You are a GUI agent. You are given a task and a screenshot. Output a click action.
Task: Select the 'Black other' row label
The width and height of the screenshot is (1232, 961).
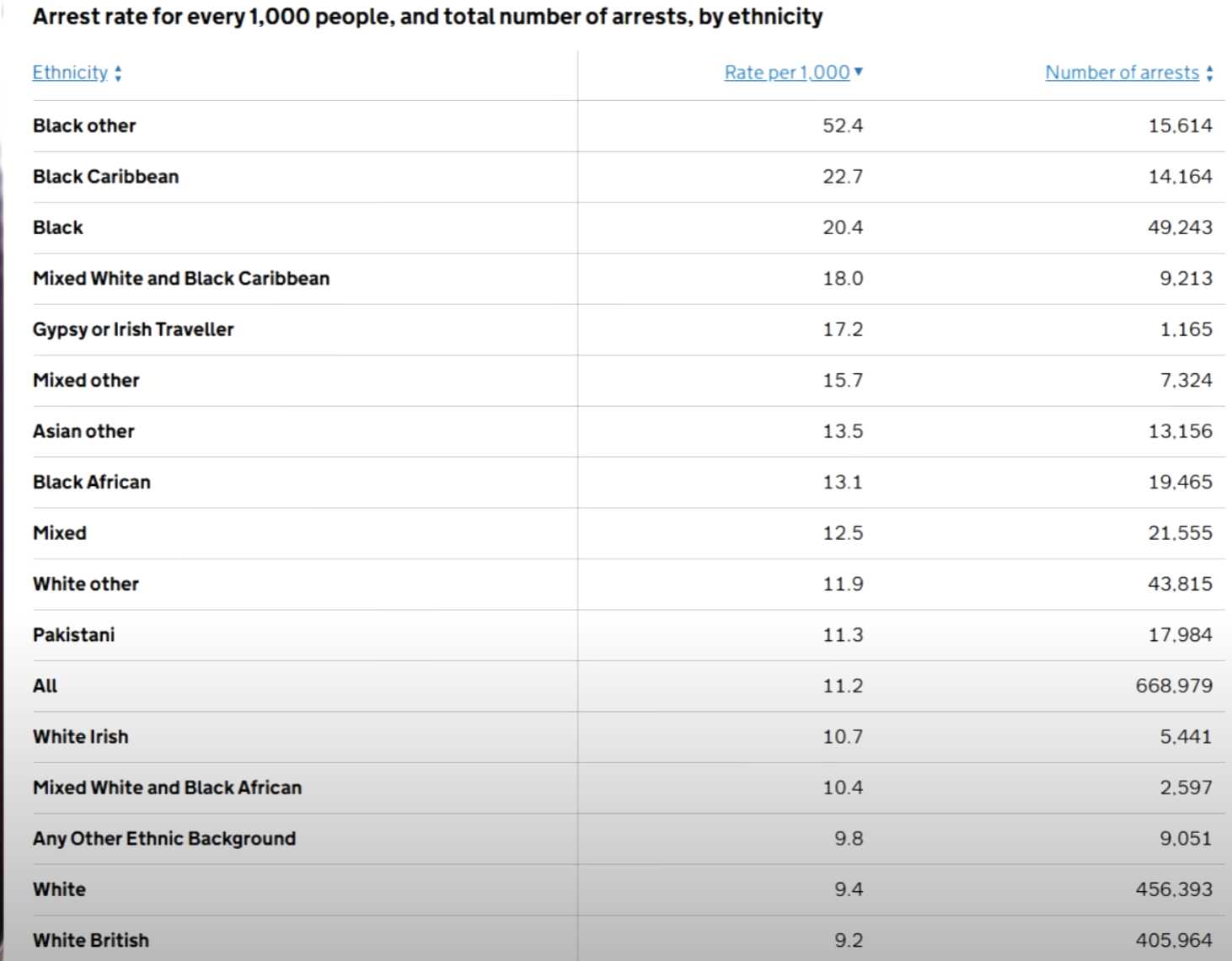tap(84, 125)
